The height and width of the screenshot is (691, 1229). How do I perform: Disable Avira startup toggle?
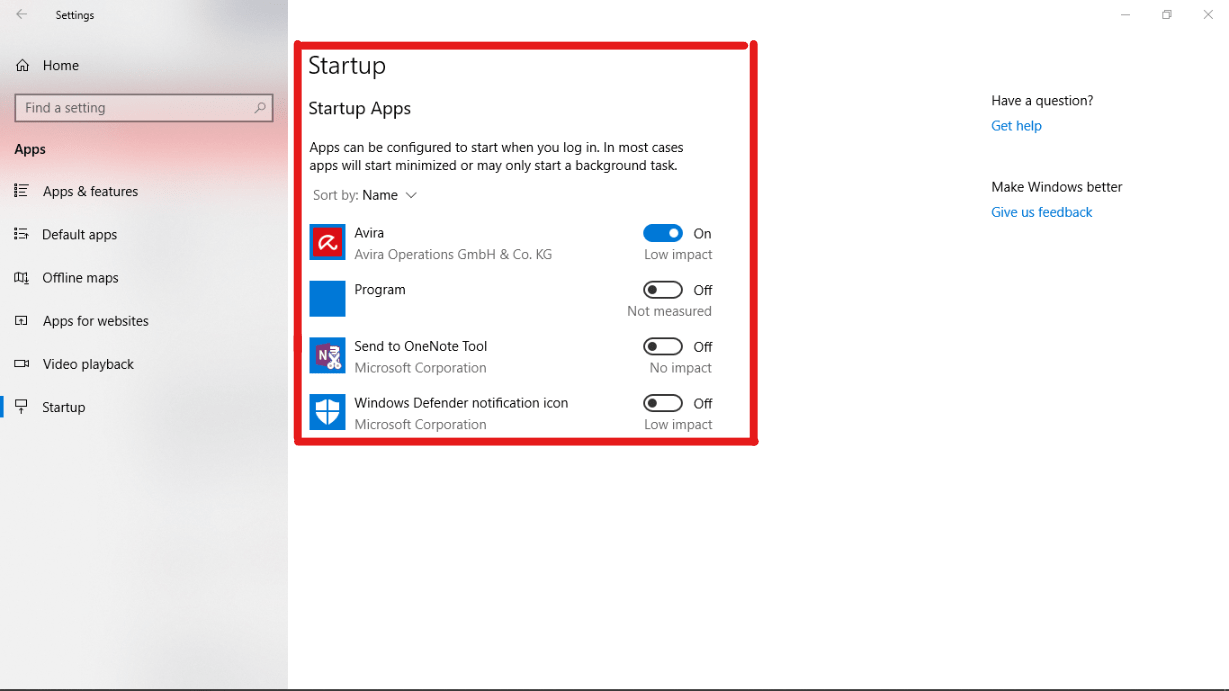click(x=662, y=233)
